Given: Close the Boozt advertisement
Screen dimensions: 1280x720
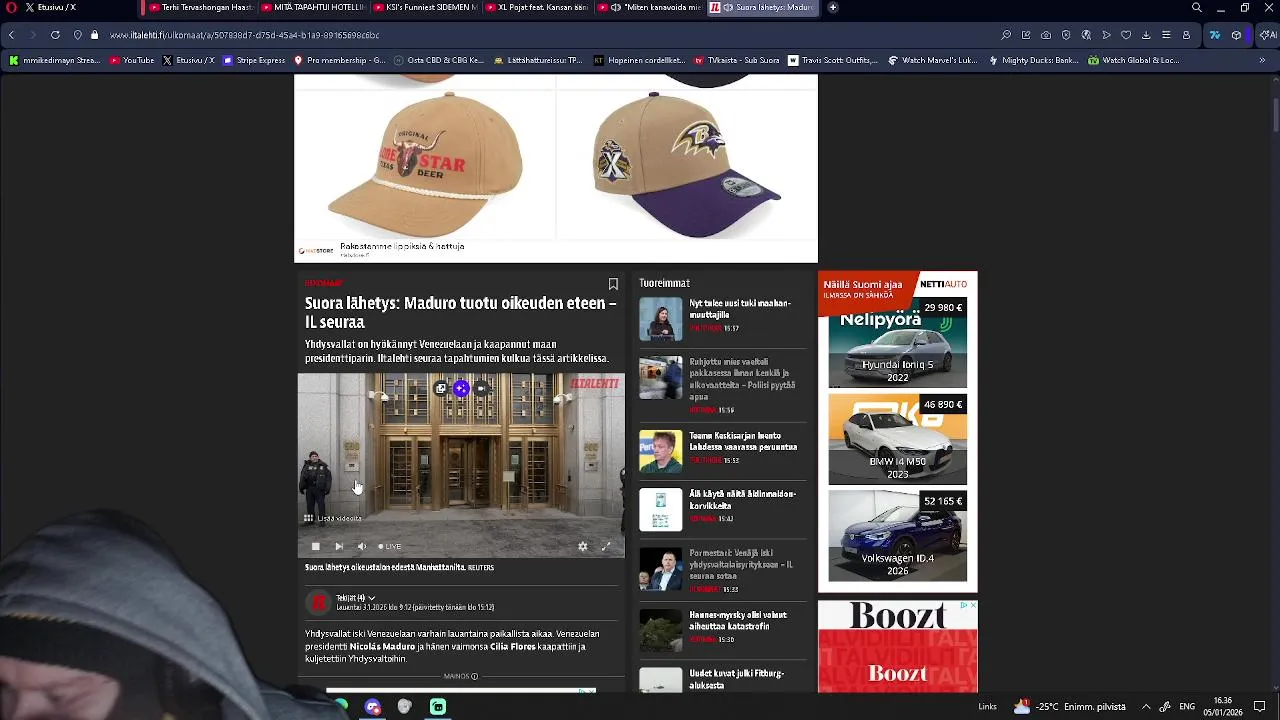Looking at the screenshot, I should [971, 605].
